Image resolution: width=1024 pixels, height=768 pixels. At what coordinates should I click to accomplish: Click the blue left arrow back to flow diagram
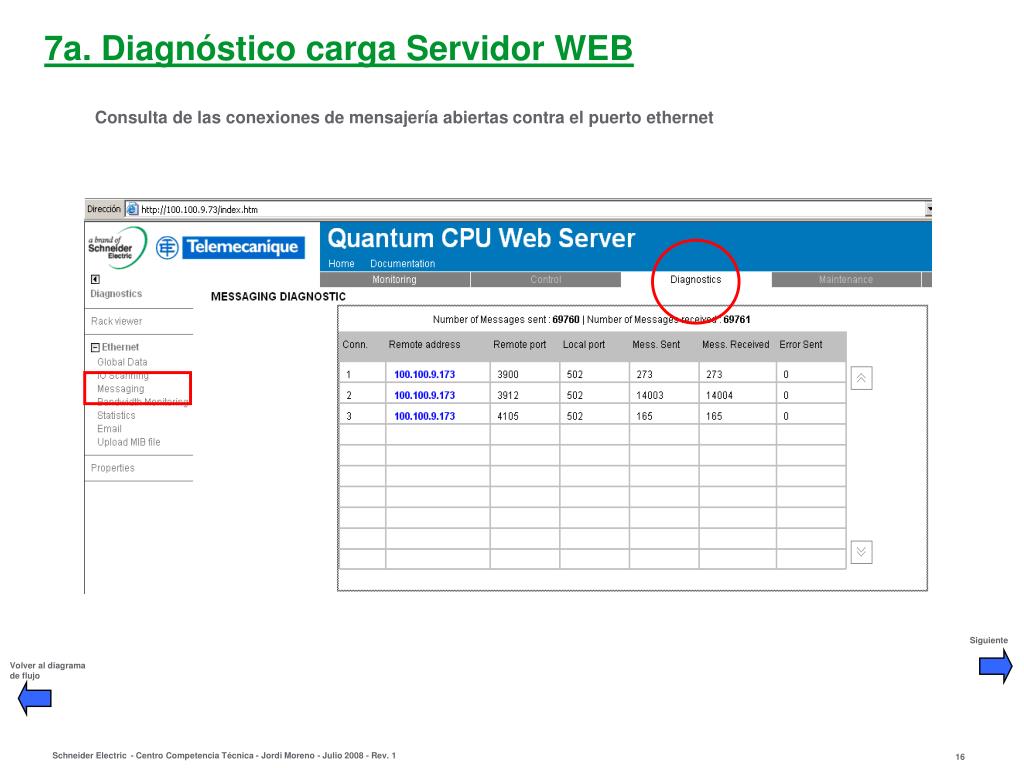(x=35, y=698)
